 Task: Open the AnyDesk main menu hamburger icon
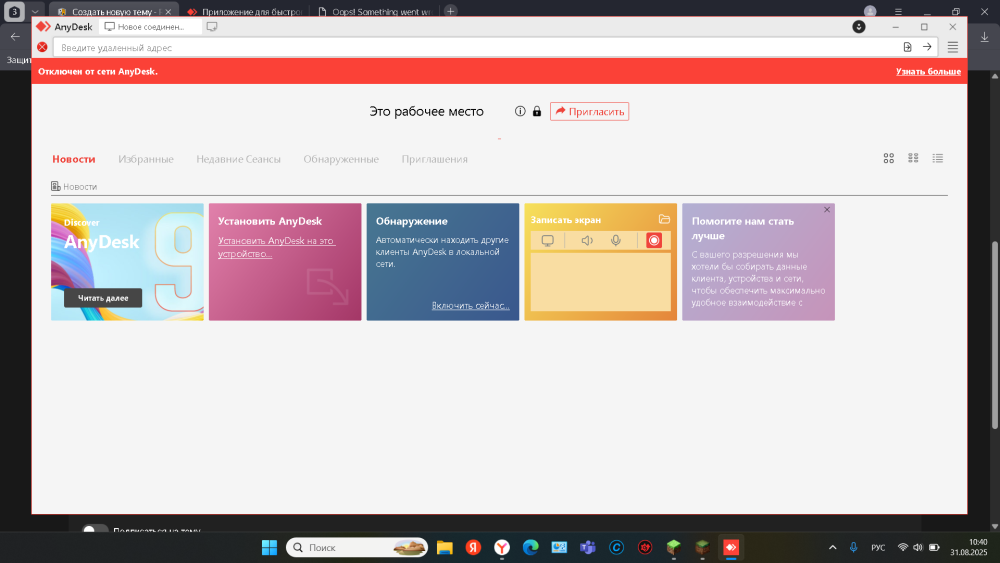(x=952, y=47)
